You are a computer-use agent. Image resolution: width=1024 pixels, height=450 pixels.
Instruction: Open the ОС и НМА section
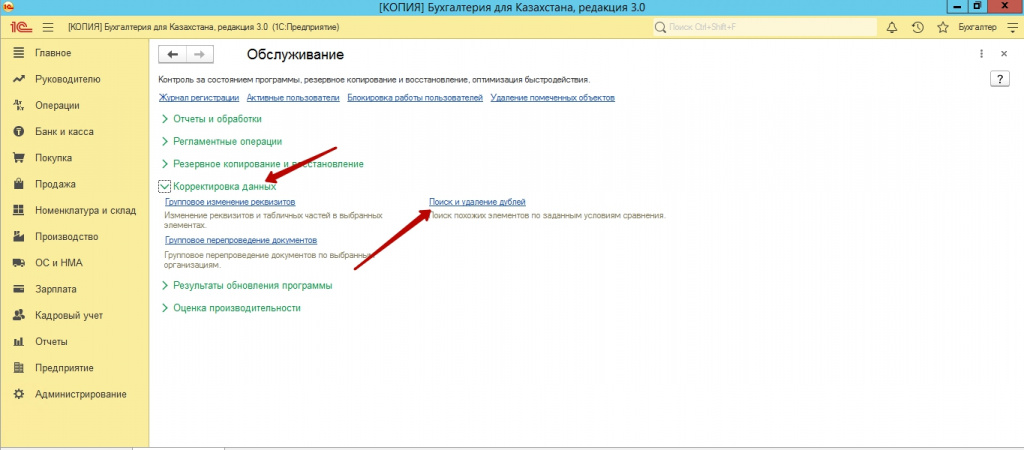point(59,263)
